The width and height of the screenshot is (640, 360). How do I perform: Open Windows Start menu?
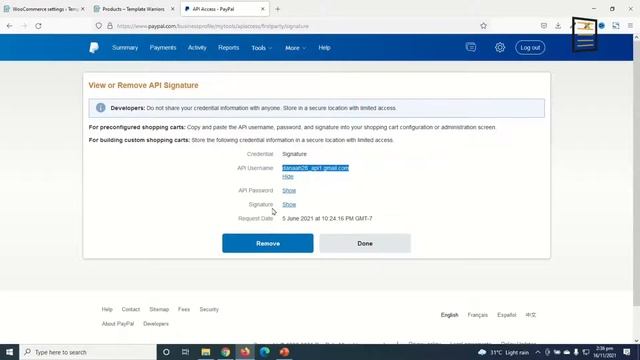tap(9, 352)
